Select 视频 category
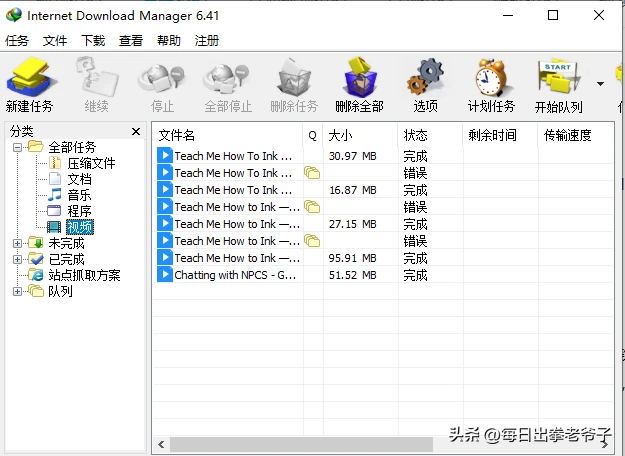This screenshot has height=456, width=625. coord(80,227)
